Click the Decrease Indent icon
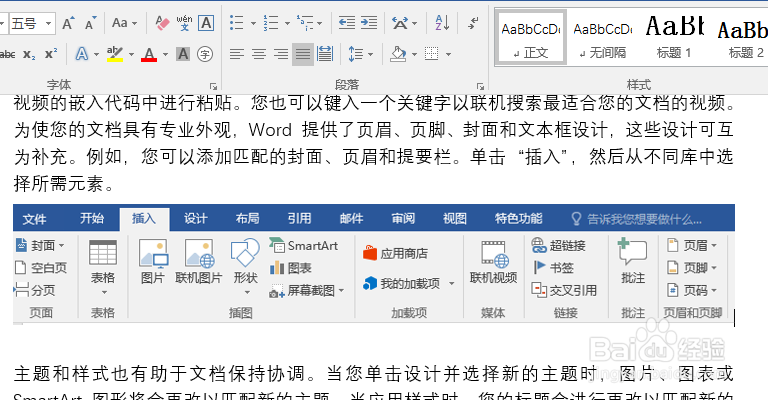The image size is (768, 400). click(x=347, y=23)
